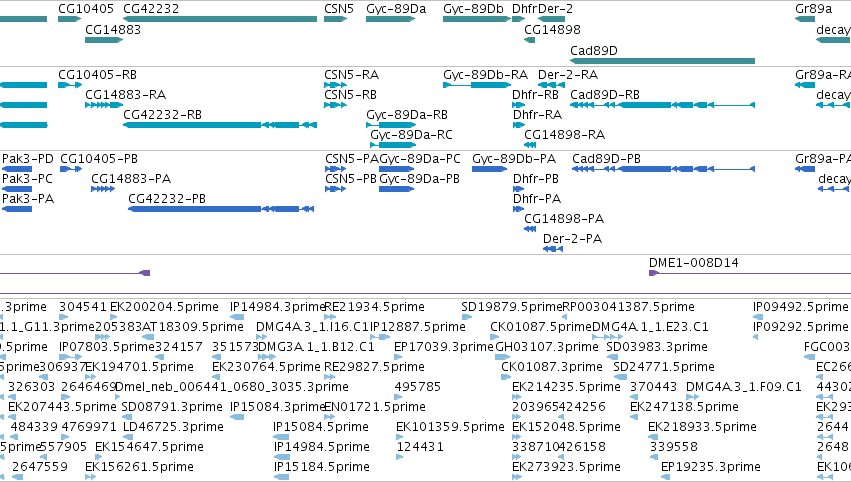Viewport: 851px width, 482px height.
Task: Select the RE21934.5prime EST label
Action: coord(374,307)
